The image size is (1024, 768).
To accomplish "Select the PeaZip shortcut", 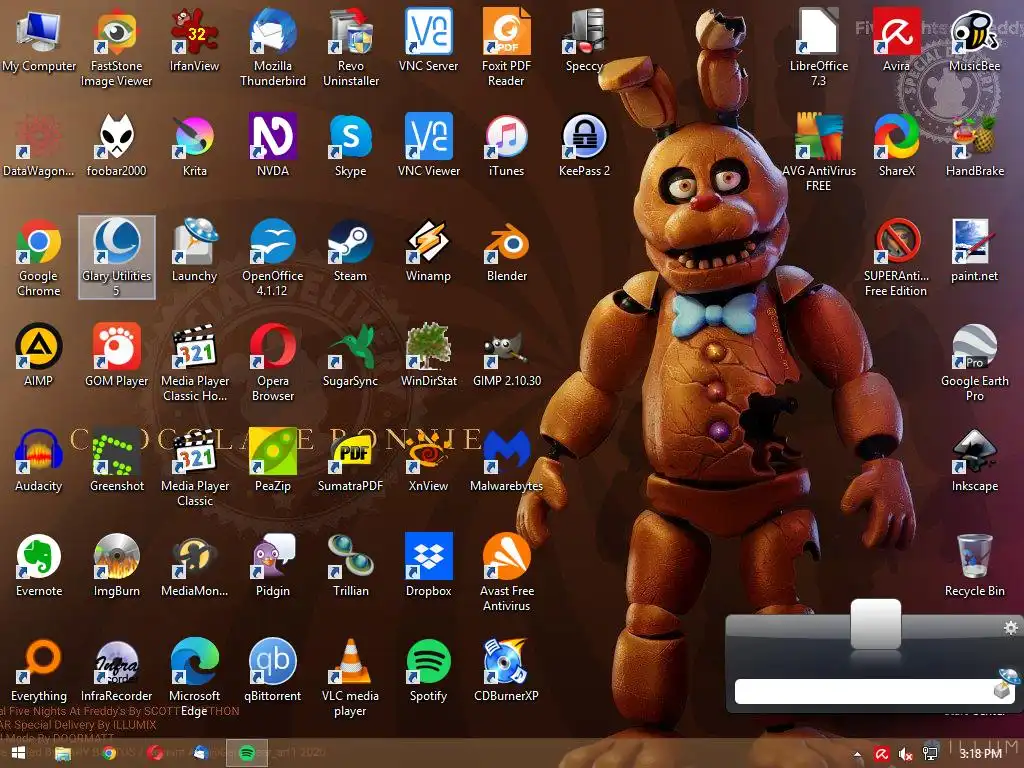I will tap(272, 462).
